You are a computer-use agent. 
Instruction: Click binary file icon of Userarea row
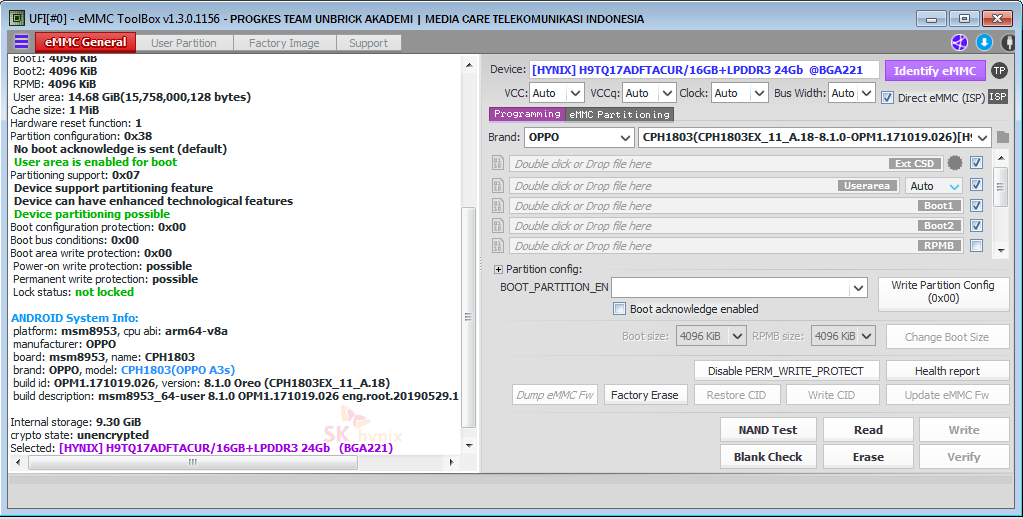498,185
